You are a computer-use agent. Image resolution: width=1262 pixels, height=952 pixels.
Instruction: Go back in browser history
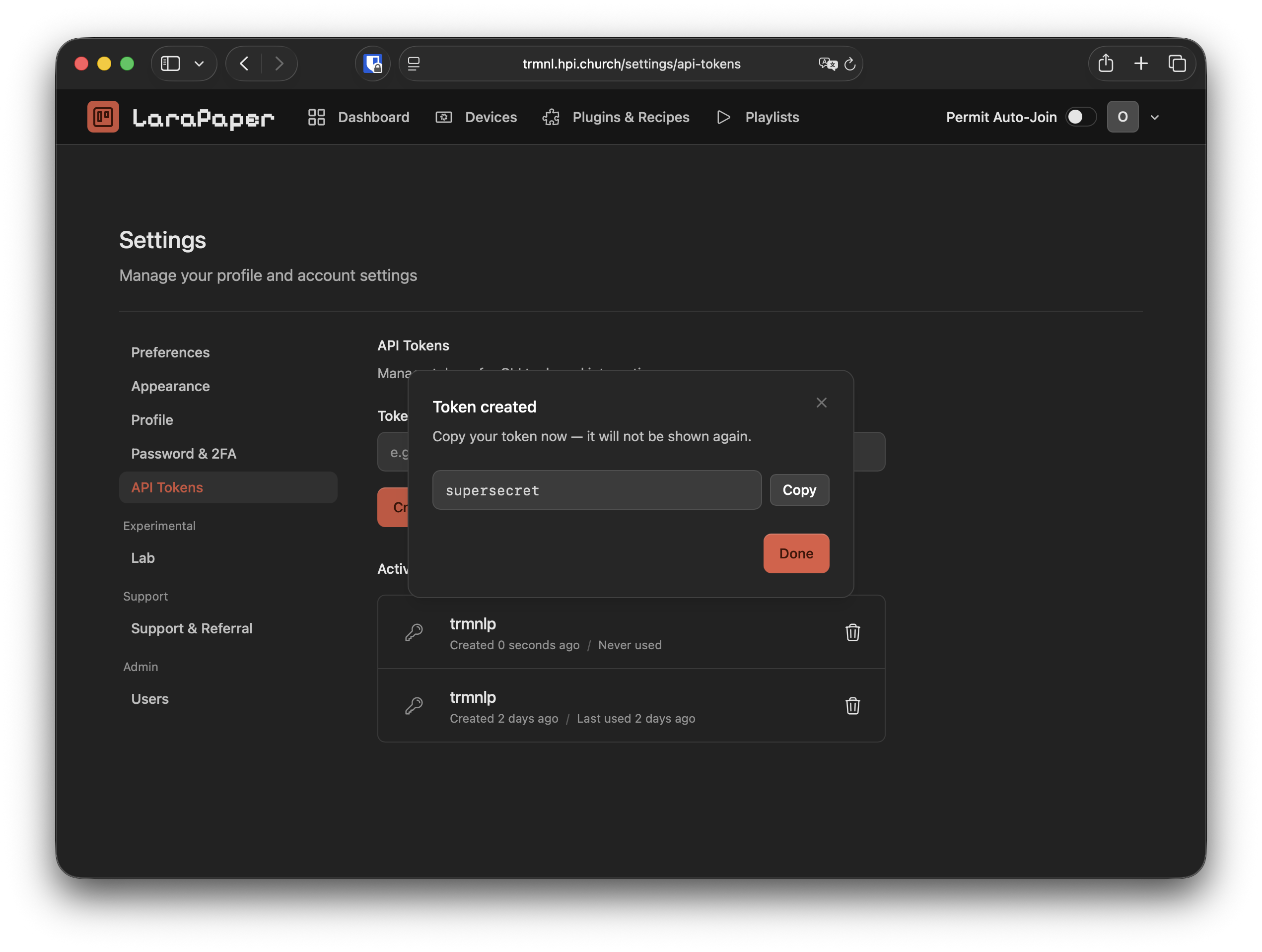[244, 64]
